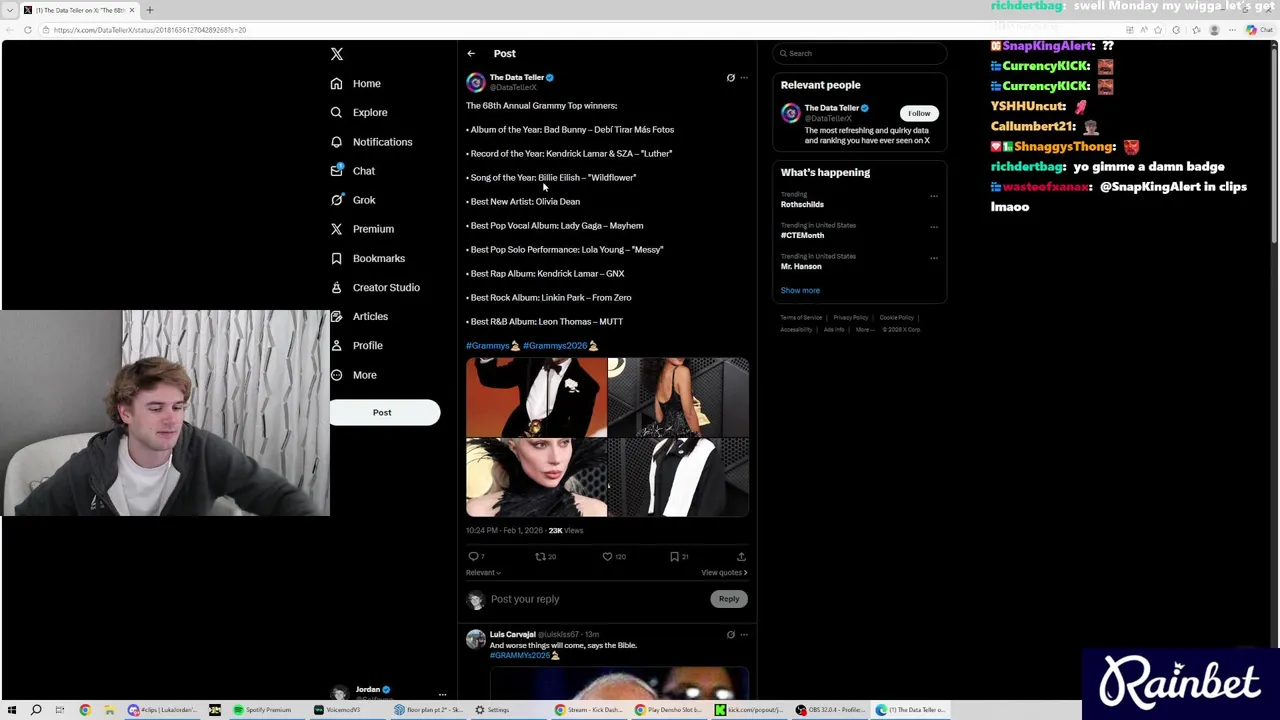The width and height of the screenshot is (1280, 720).
Task: Open a new browser tab
Action: [x=150, y=10]
